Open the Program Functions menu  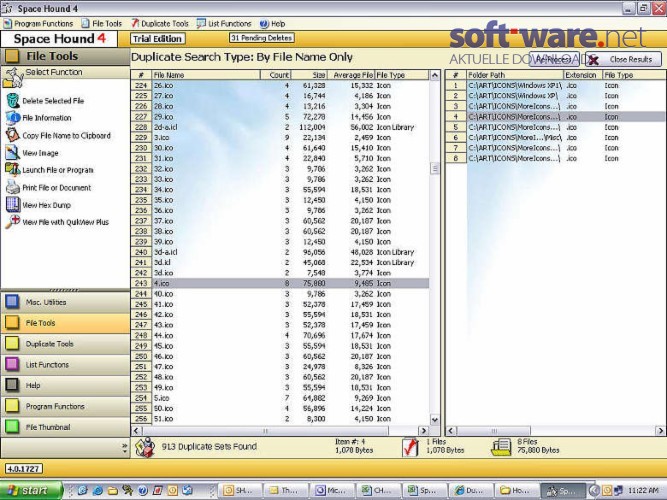click(38, 23)
